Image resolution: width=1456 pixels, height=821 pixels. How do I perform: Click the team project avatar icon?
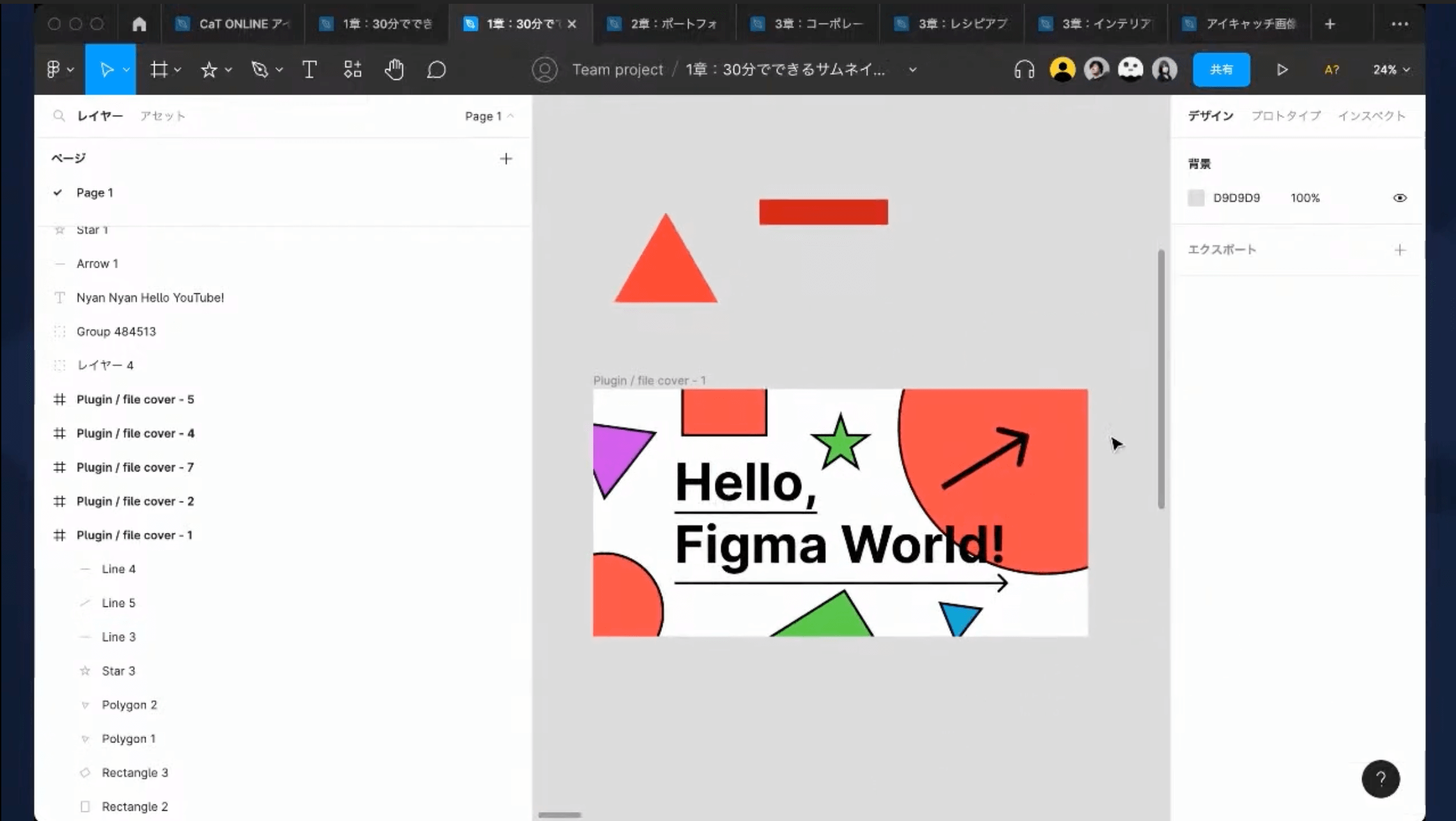544,69
